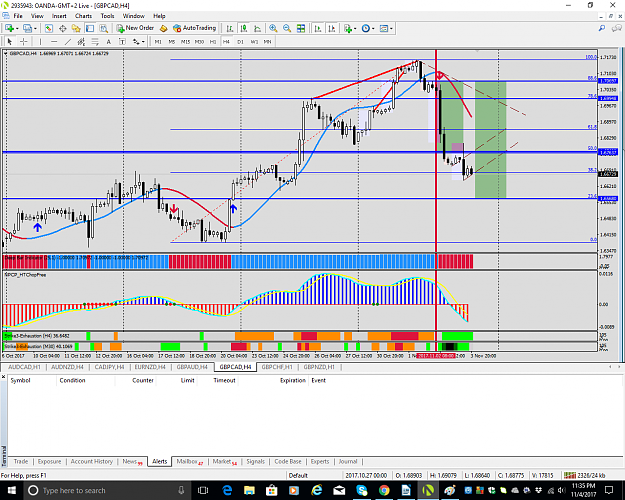The width and height of the screenshot is (625, 500).
Task: Open Windows Start menu
Action: (x=12, y=490)
